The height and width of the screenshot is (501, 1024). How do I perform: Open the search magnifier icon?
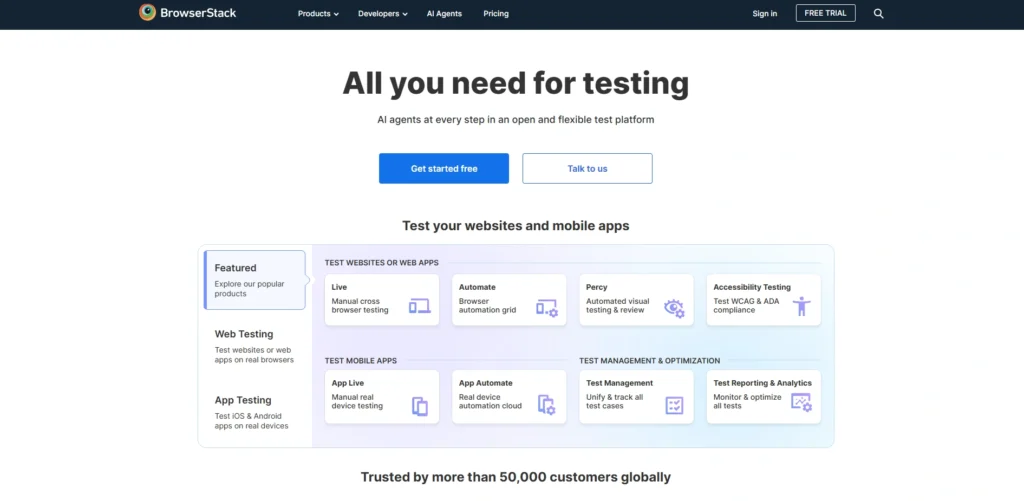(x=878, y=13)
